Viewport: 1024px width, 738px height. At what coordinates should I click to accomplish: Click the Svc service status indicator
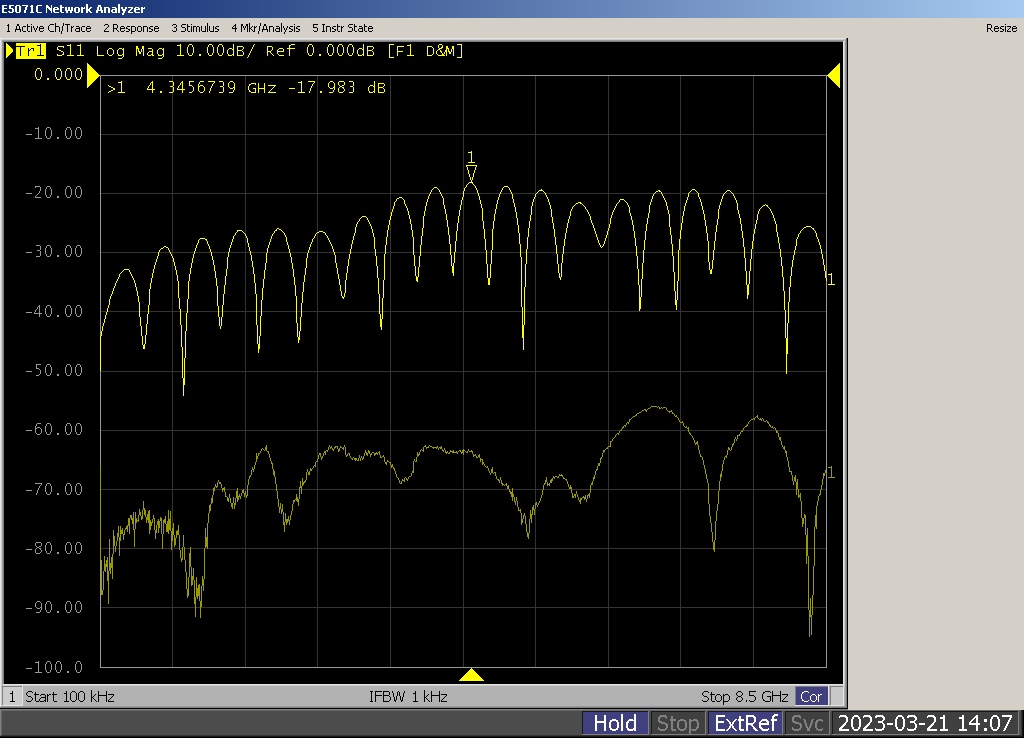(808, 723)
